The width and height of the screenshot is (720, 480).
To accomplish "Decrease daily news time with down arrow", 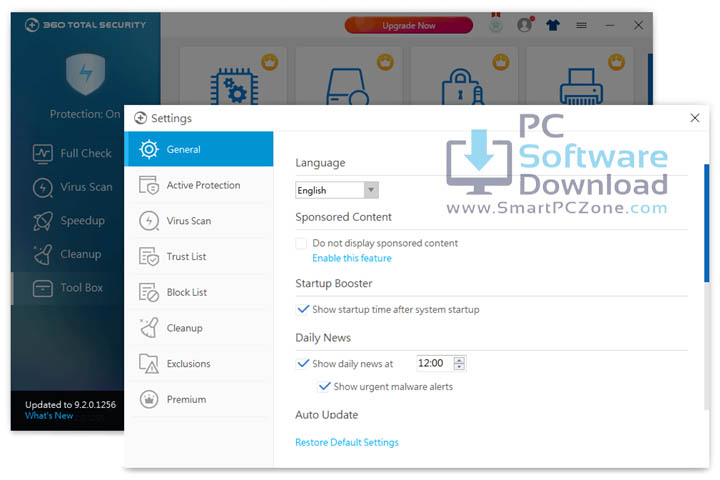I will coord(459,367).
